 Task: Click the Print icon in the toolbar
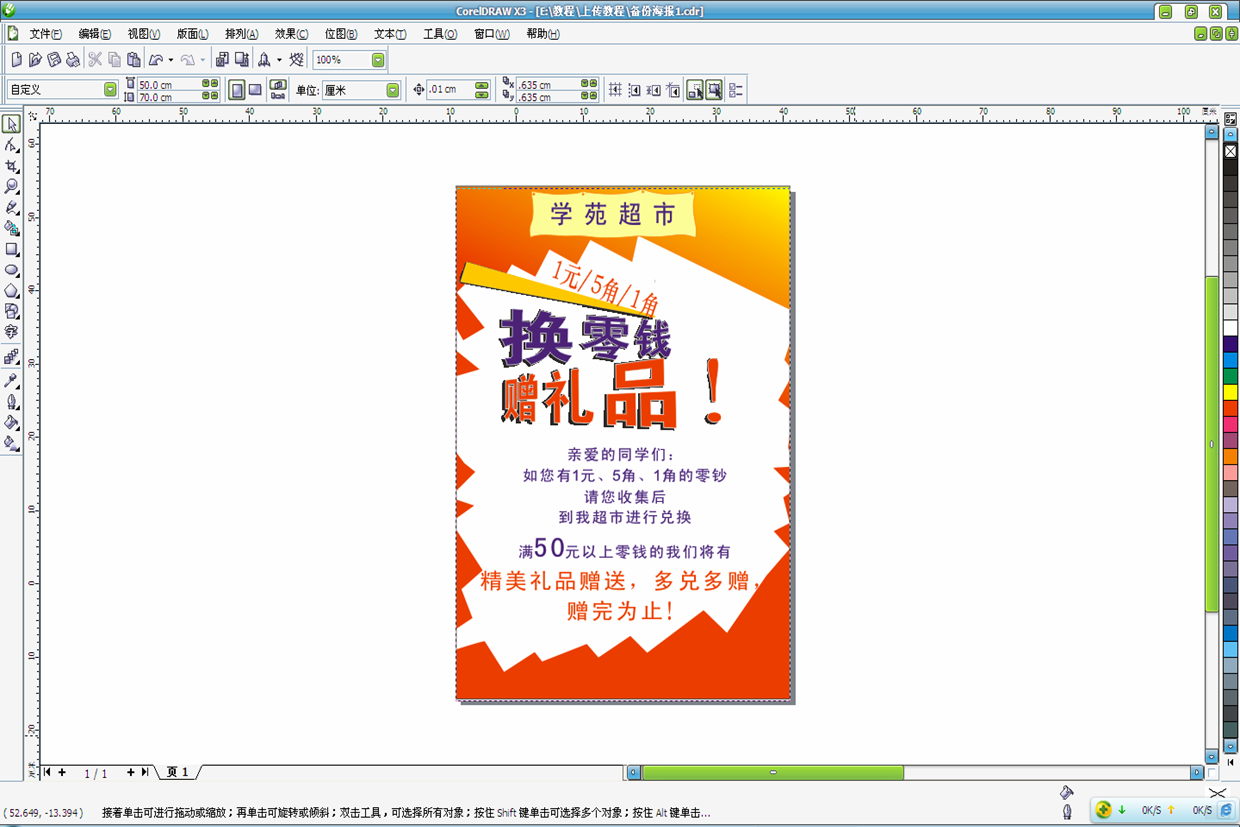click(x=73, y=60)
